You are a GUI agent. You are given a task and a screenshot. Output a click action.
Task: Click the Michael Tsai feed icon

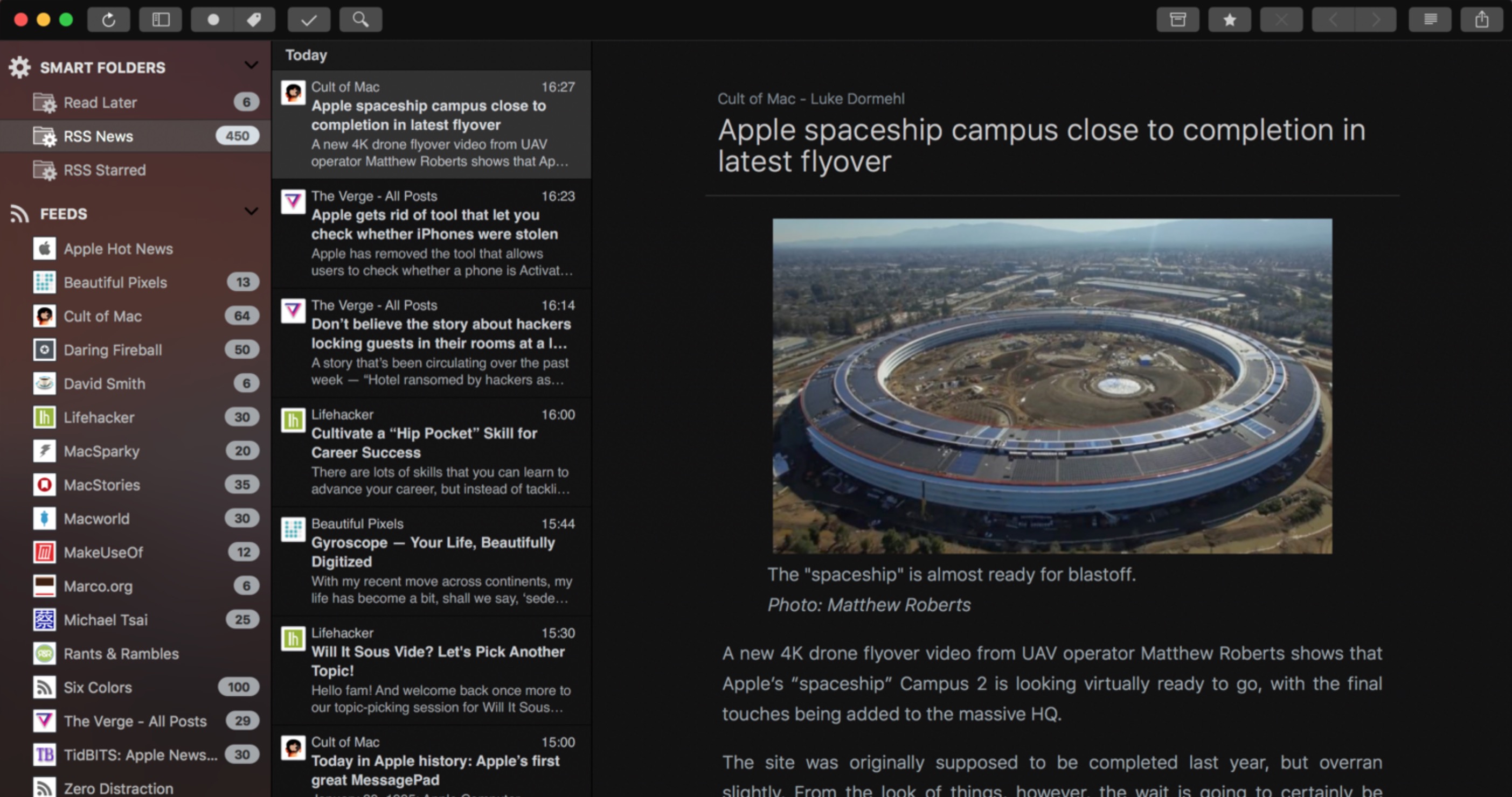45,620
